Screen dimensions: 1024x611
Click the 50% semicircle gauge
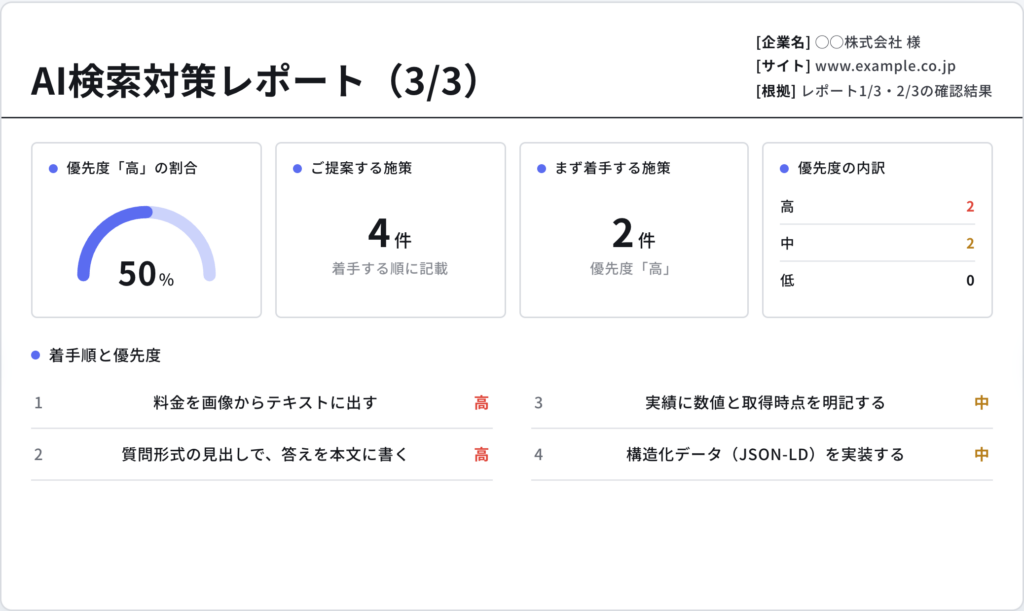pos(146,245)
